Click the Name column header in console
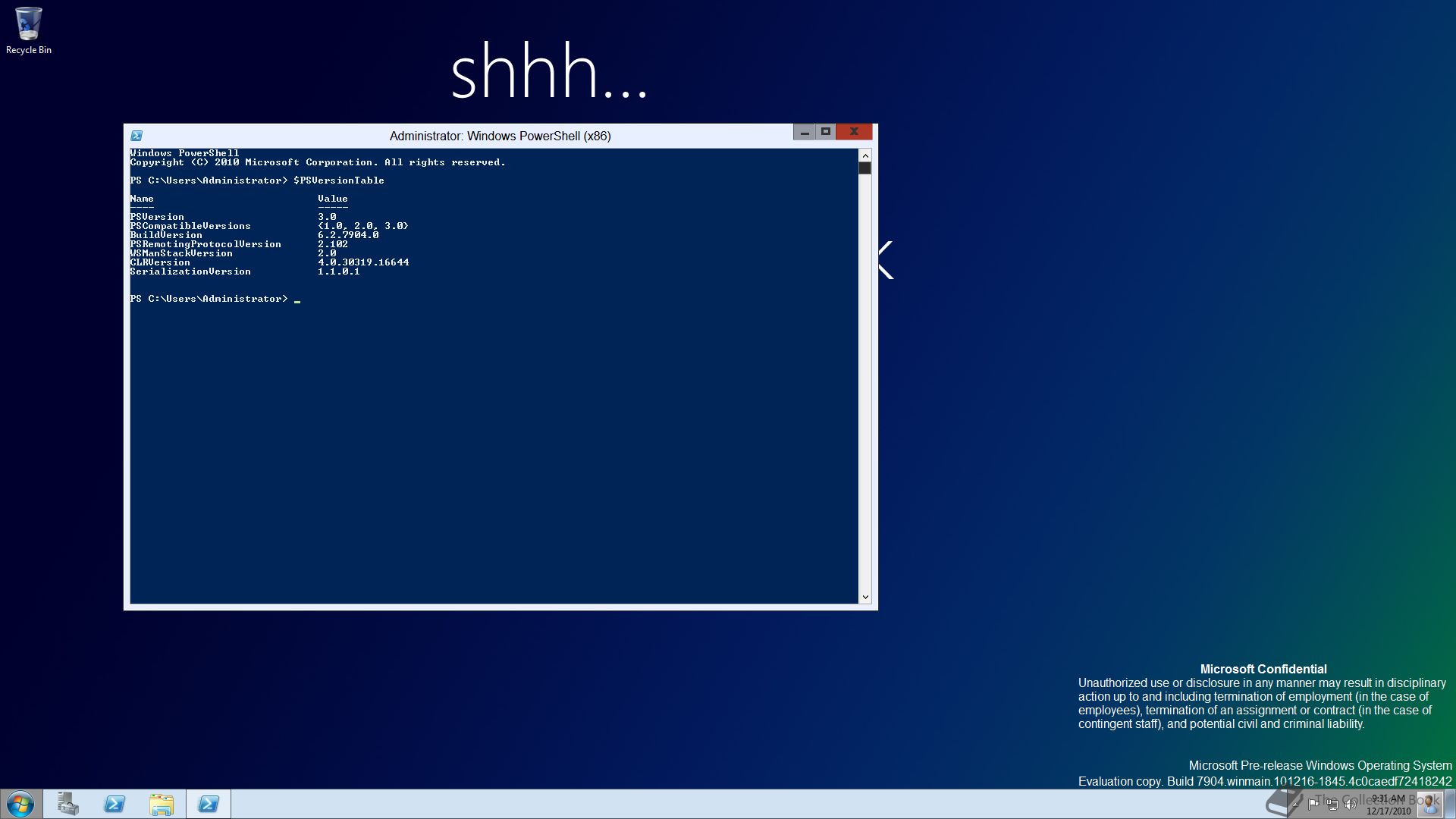This screenshot has height=819, width=1456. pos(142,199)
